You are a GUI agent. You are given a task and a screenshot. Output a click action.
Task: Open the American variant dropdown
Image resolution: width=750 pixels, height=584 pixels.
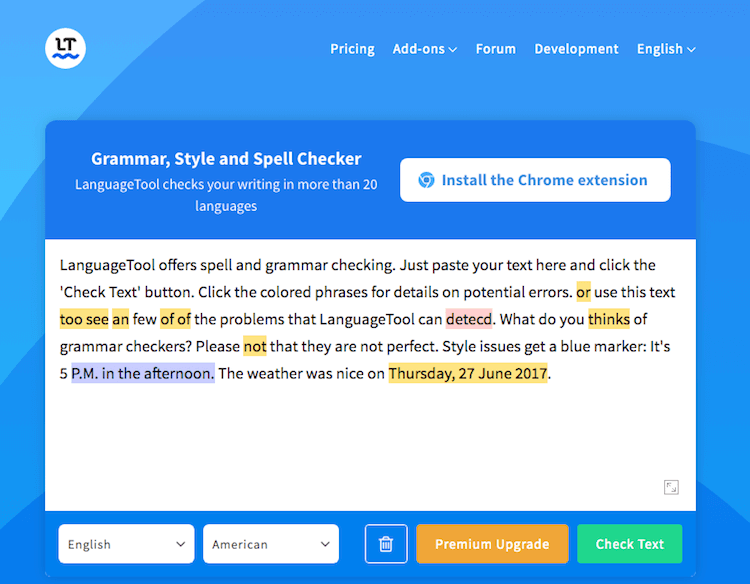click(x=271, y=544)
